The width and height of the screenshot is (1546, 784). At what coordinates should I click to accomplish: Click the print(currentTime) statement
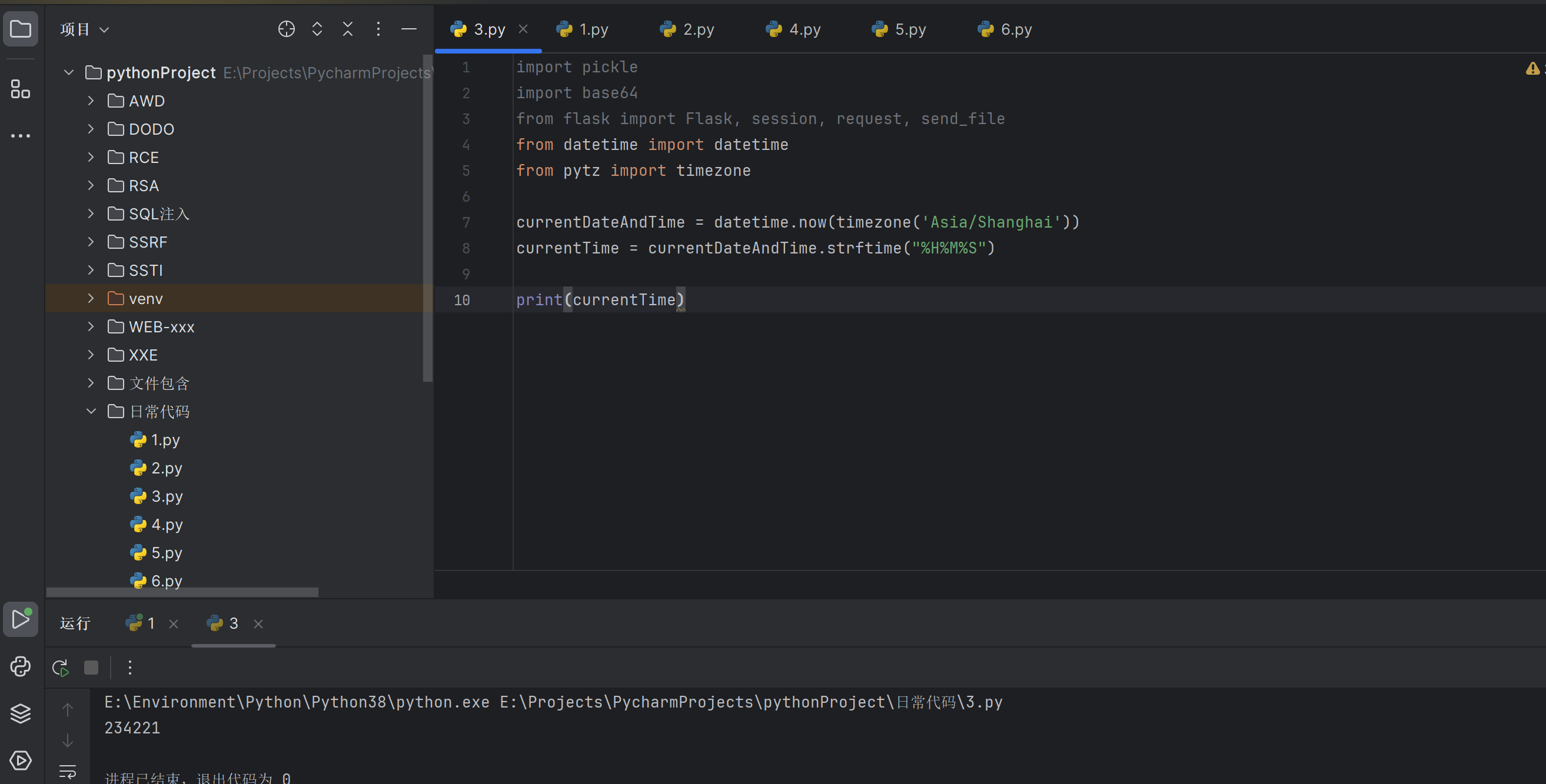(600, 299)
